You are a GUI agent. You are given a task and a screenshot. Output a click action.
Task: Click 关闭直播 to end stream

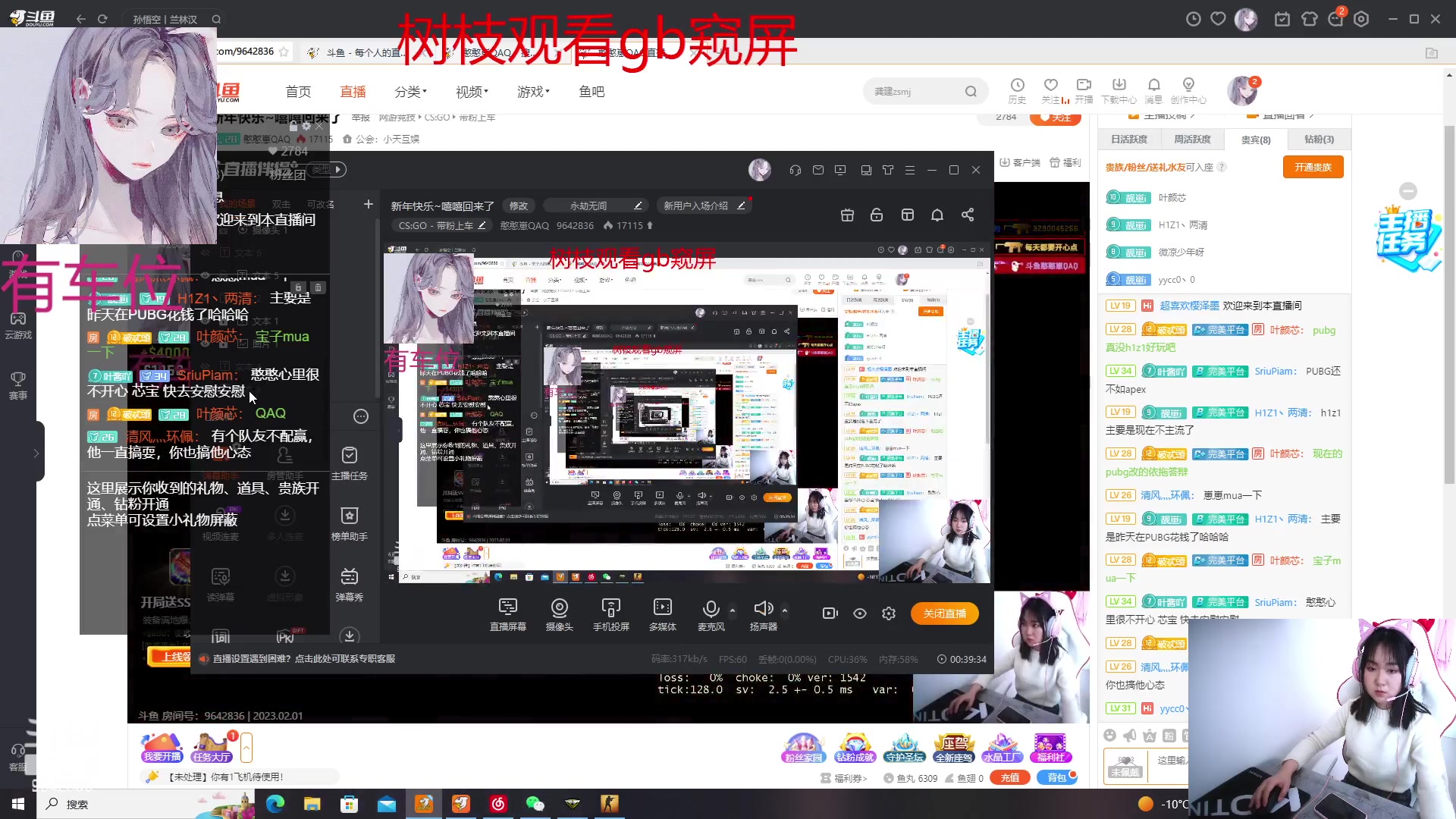[x=945, y=613]
